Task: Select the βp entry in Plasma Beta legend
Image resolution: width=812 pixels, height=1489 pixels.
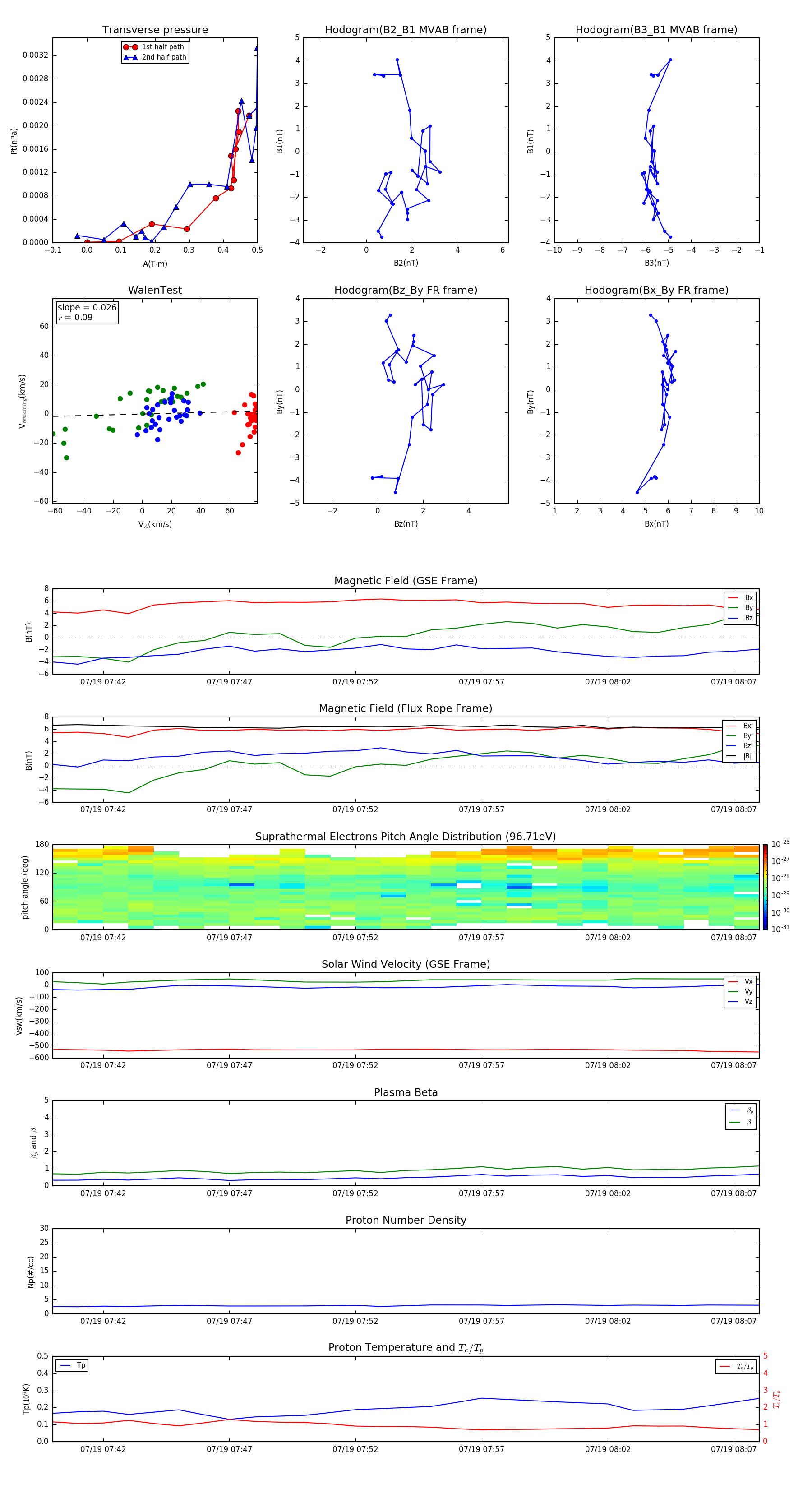Action: (x=741, y=1110)
